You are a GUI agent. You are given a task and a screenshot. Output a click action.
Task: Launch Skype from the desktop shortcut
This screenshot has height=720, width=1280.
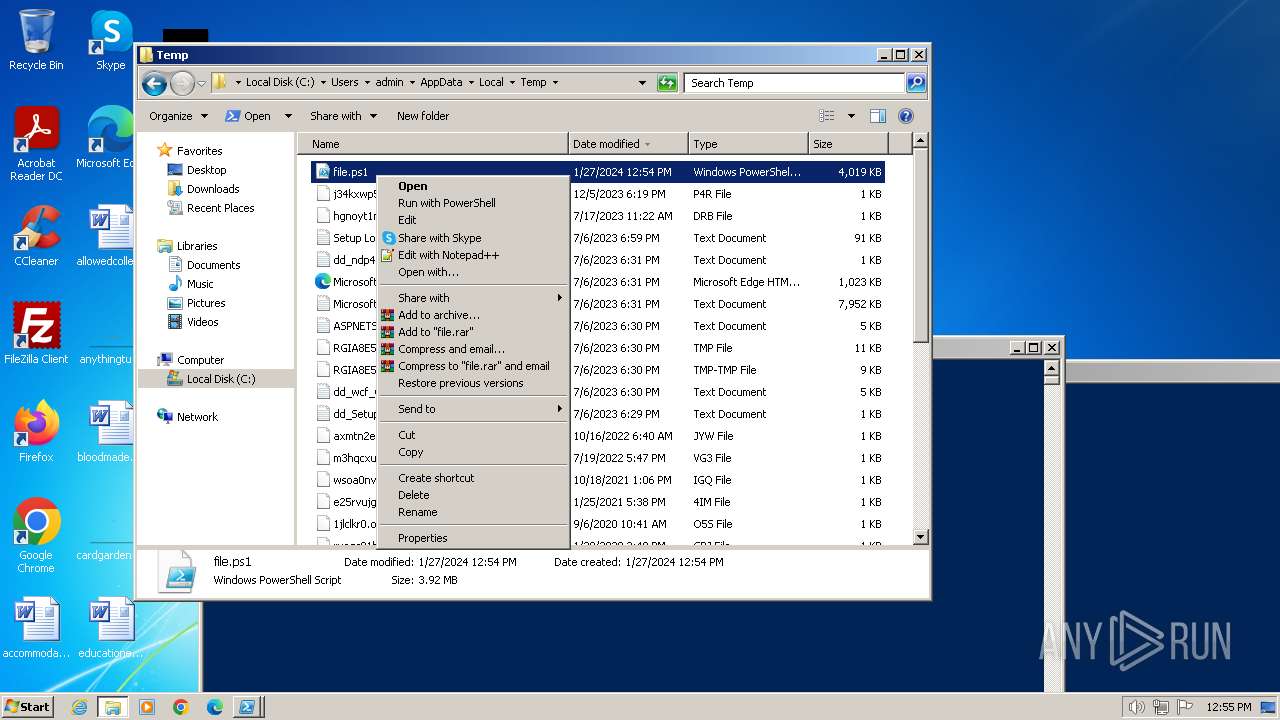[x=110, y=40]
